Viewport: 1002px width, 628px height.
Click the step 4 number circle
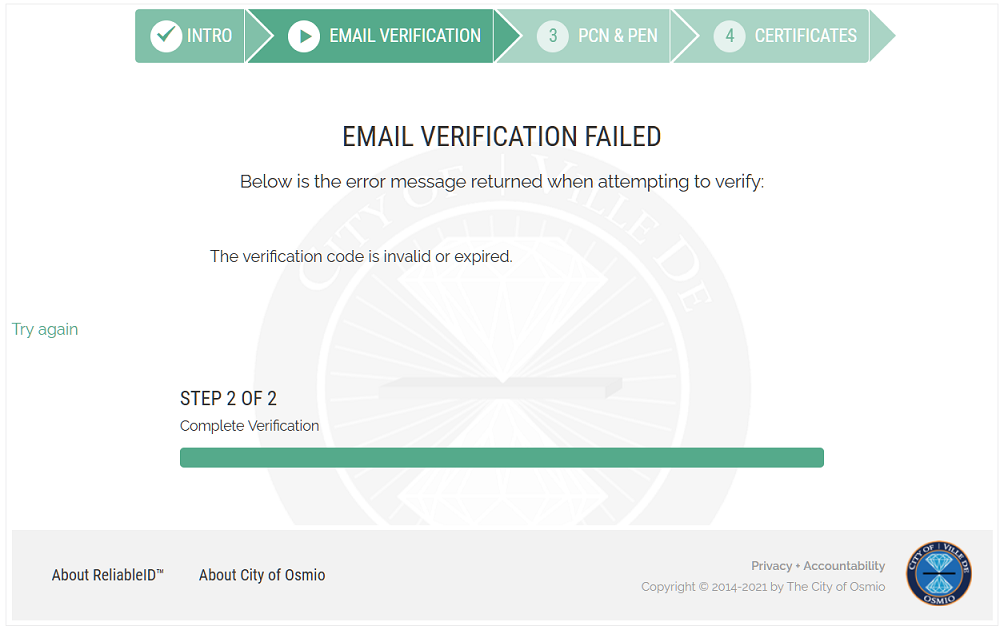click(730, 36)
